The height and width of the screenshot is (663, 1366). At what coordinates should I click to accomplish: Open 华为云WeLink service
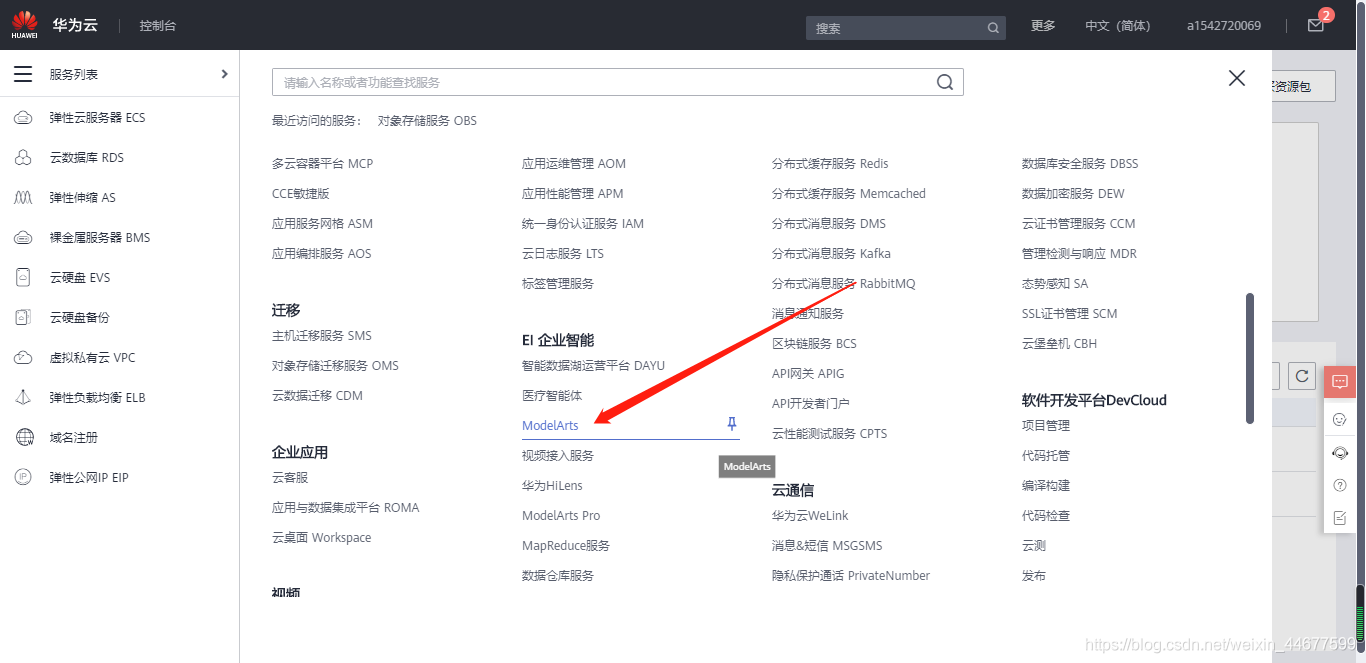tap(810, 516)
